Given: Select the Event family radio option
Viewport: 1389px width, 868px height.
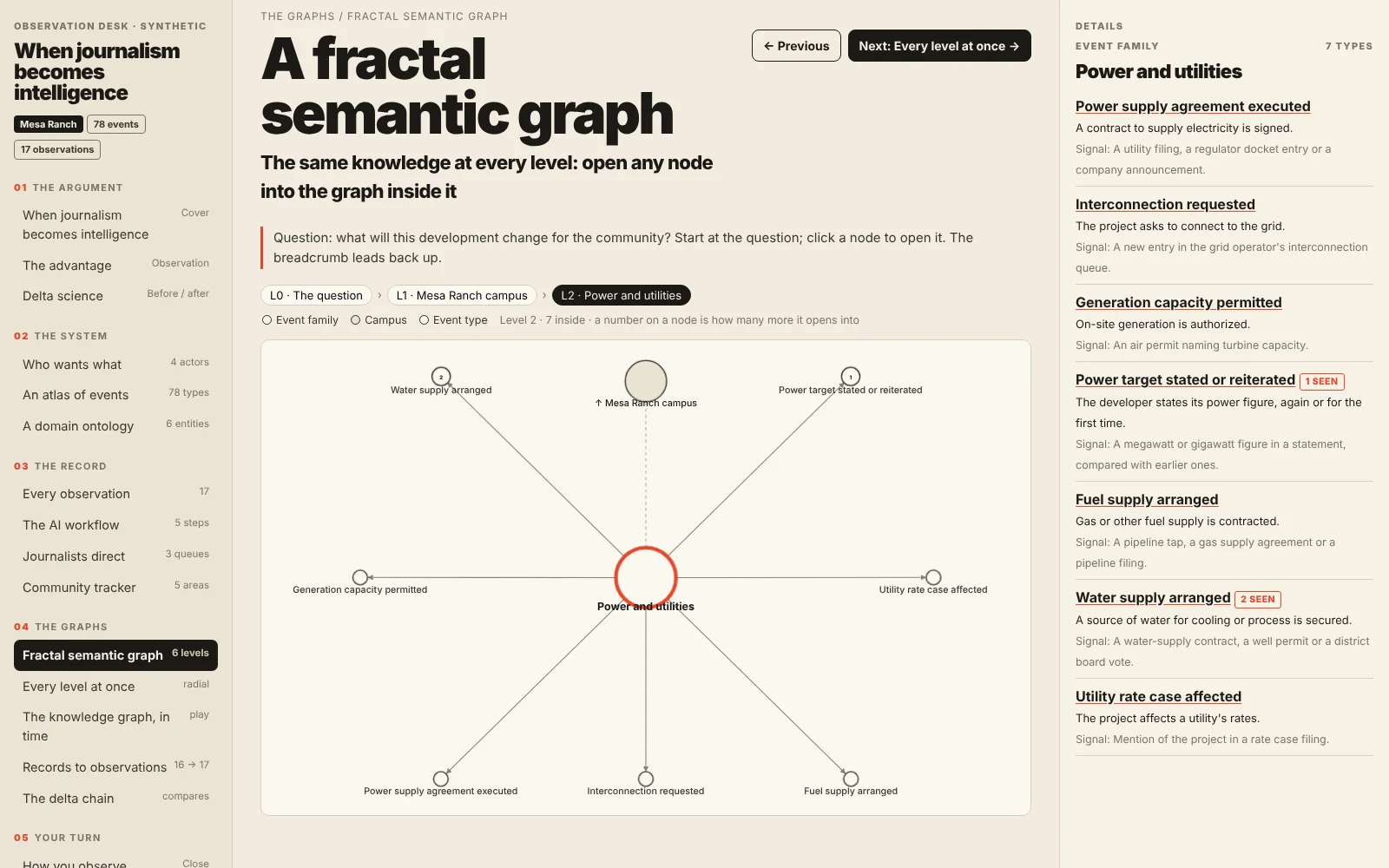Looking at the screenshot, I should [300, 320].
